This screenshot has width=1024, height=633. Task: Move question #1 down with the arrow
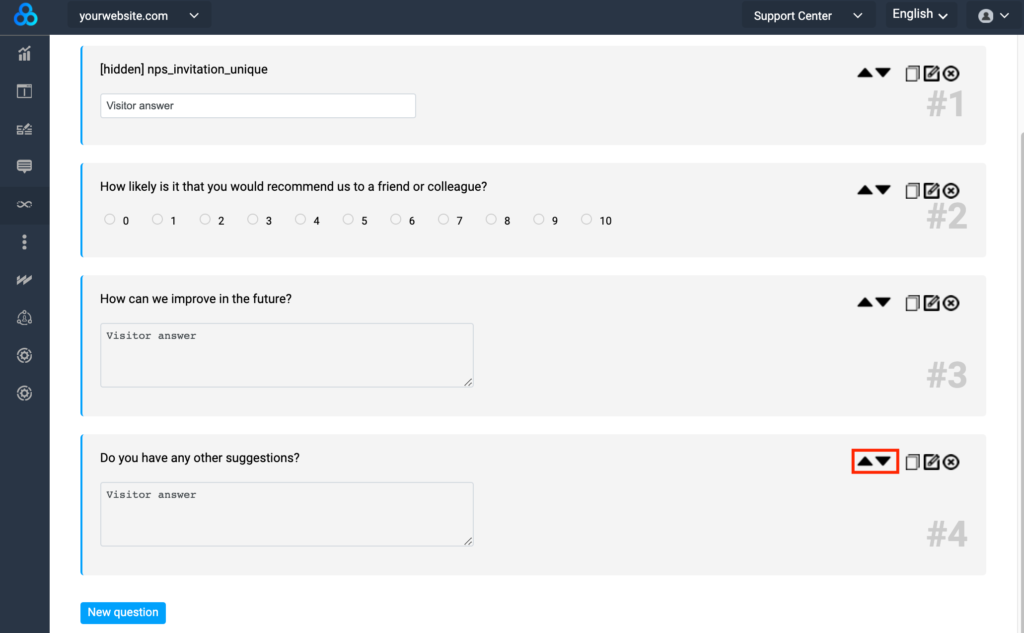click(883, 73)
